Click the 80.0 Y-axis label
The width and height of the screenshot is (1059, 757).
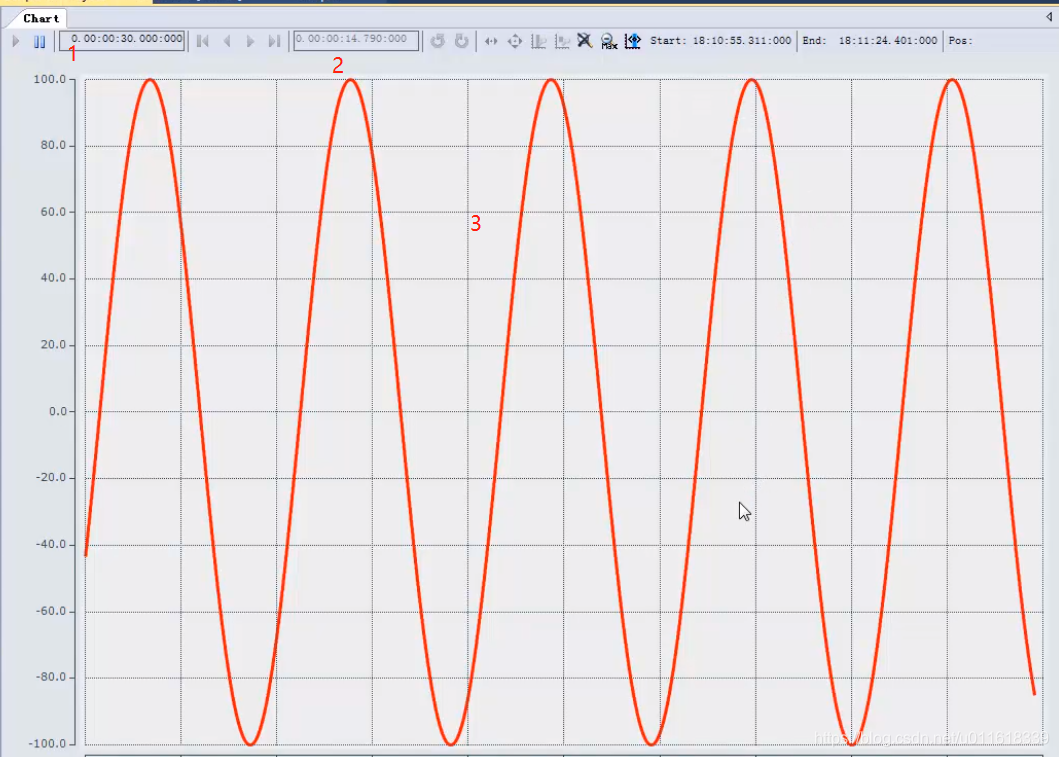click(53, 145)
